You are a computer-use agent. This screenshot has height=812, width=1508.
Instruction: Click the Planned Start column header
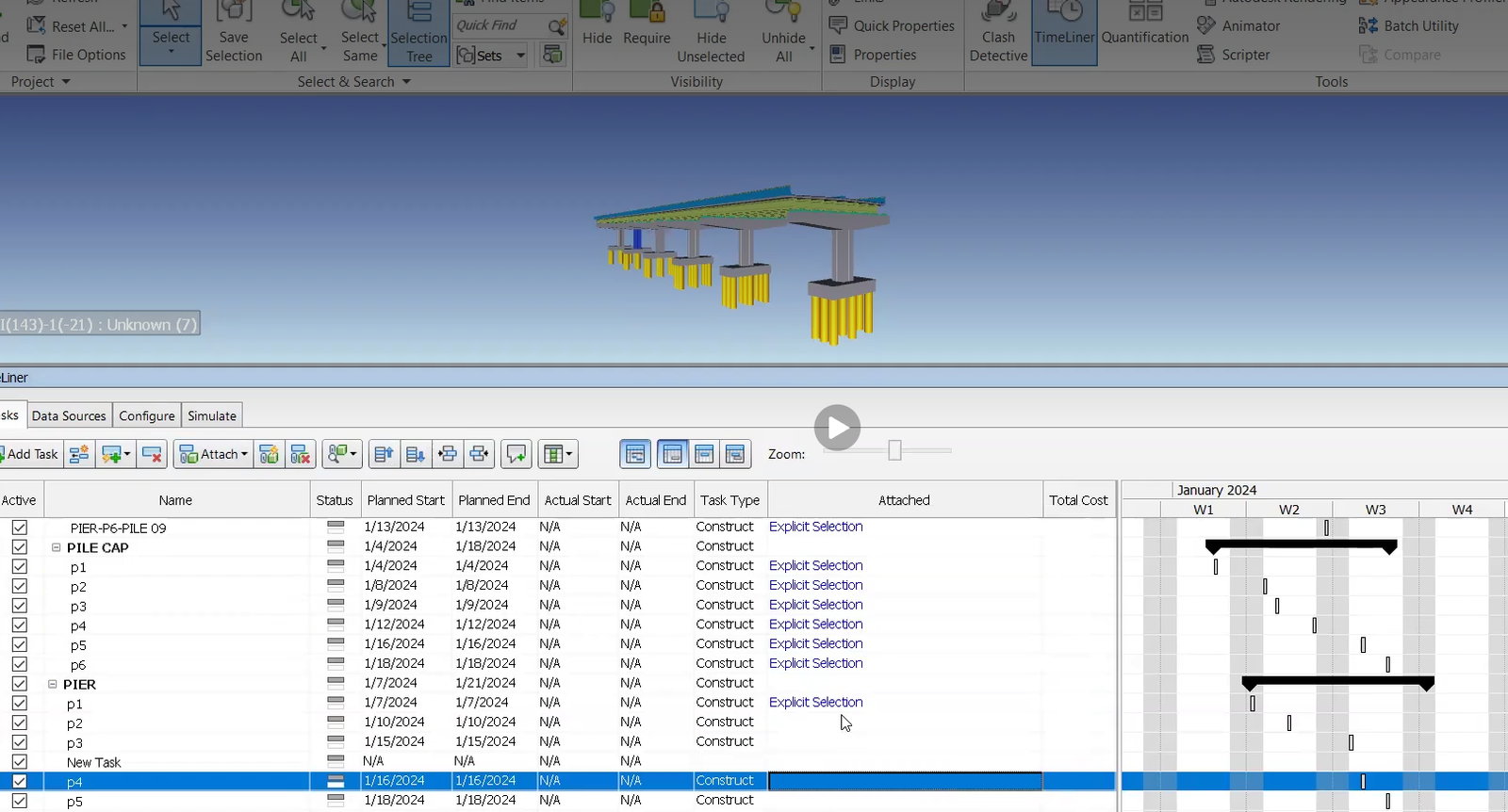click(406, 500)
